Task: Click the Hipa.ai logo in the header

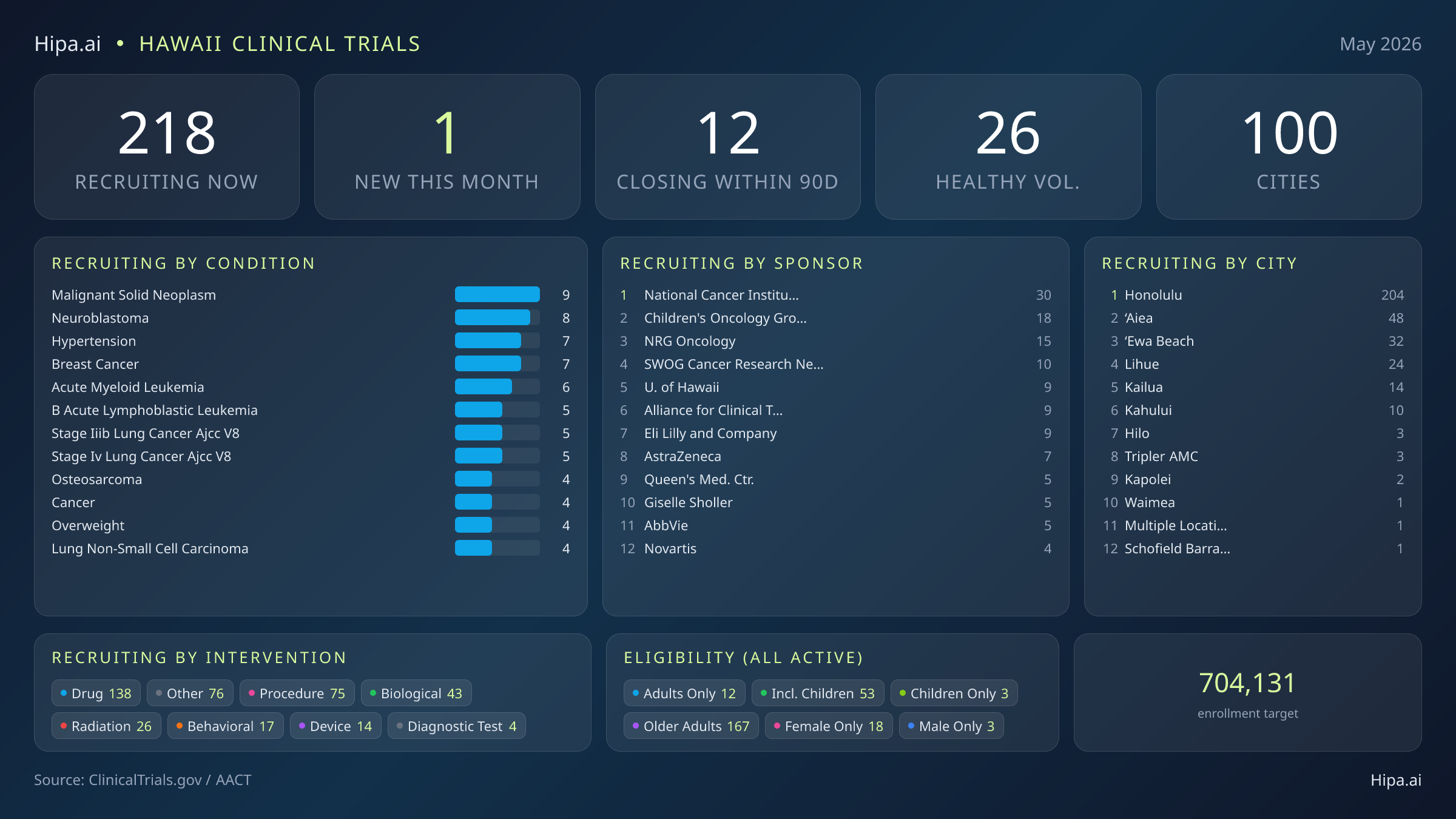Action: coord(67,44)
